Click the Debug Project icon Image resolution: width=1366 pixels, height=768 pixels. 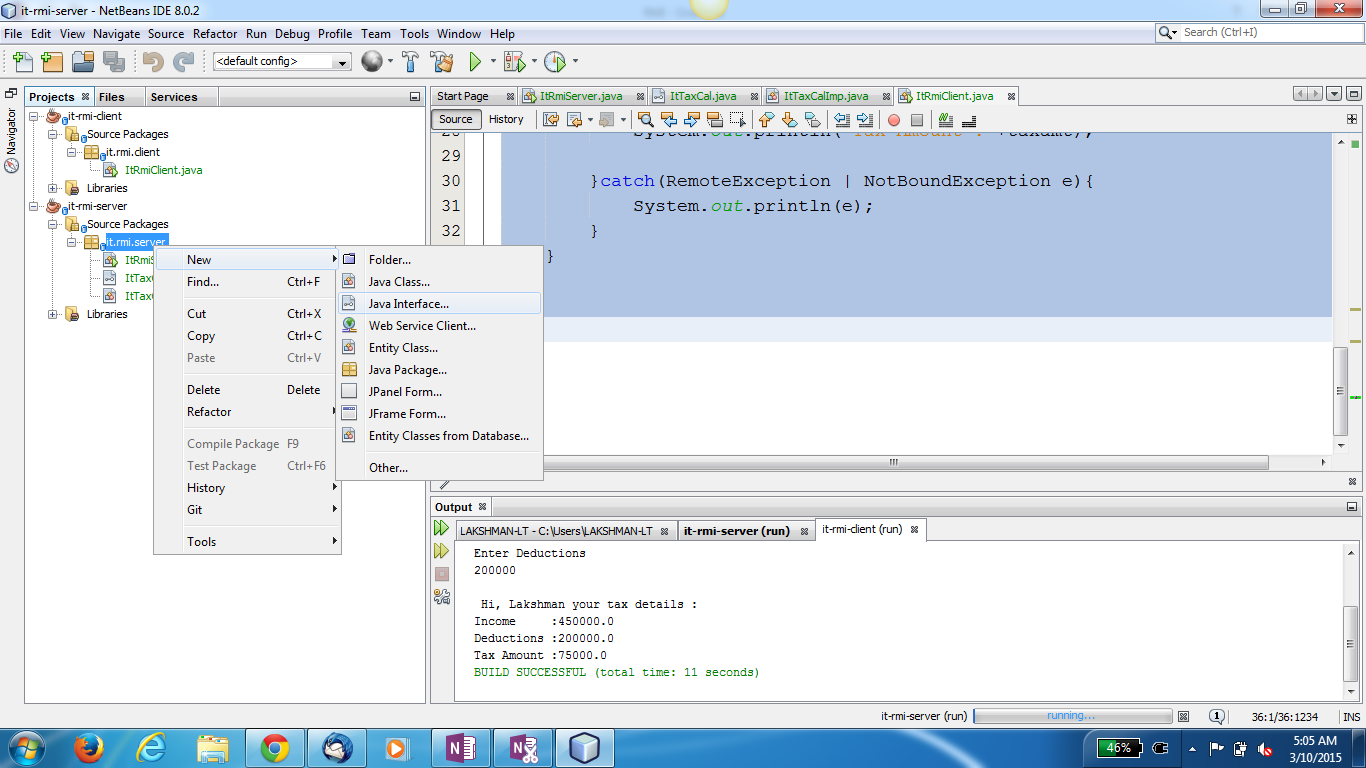click(514, 62)
